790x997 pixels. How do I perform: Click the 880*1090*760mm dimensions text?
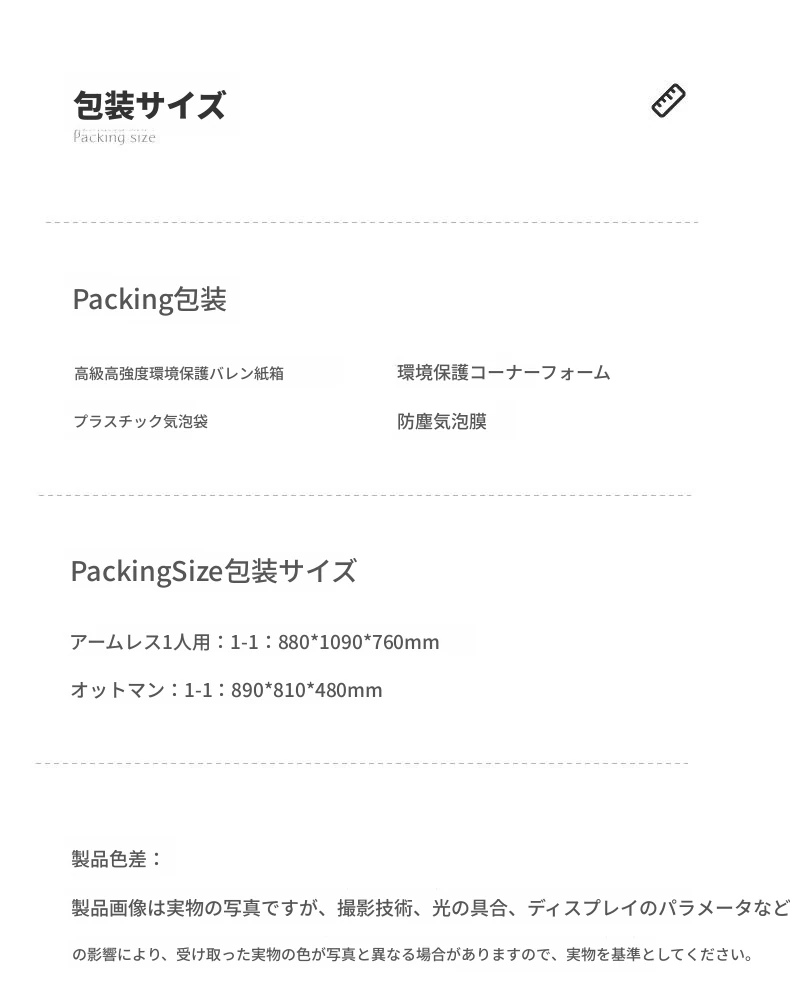[x=359, y=642]
